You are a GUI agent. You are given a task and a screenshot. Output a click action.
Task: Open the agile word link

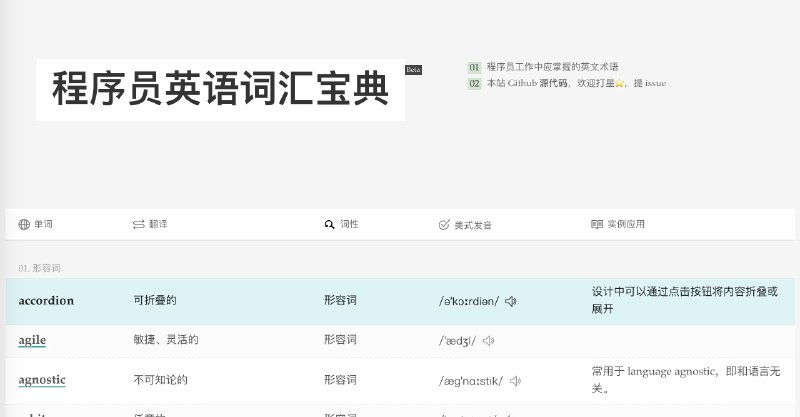[32, 340]
